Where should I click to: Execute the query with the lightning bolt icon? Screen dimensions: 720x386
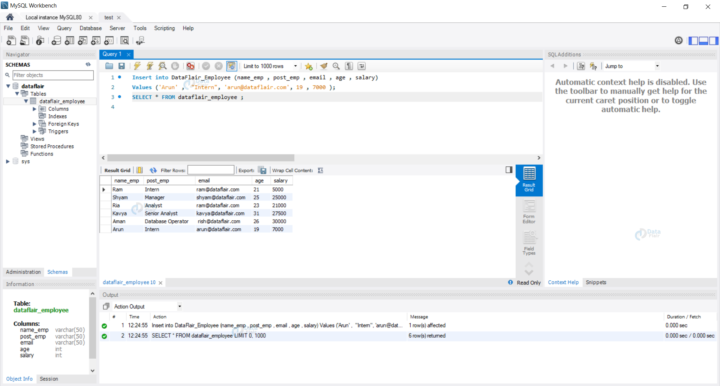137,66
